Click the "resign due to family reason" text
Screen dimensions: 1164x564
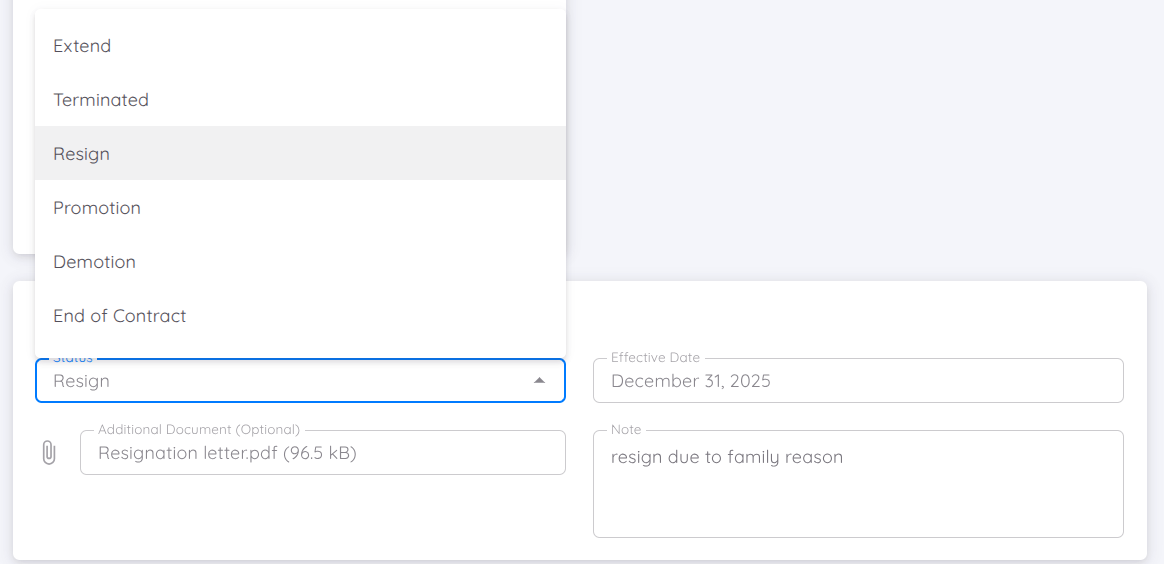click(727, 457)
